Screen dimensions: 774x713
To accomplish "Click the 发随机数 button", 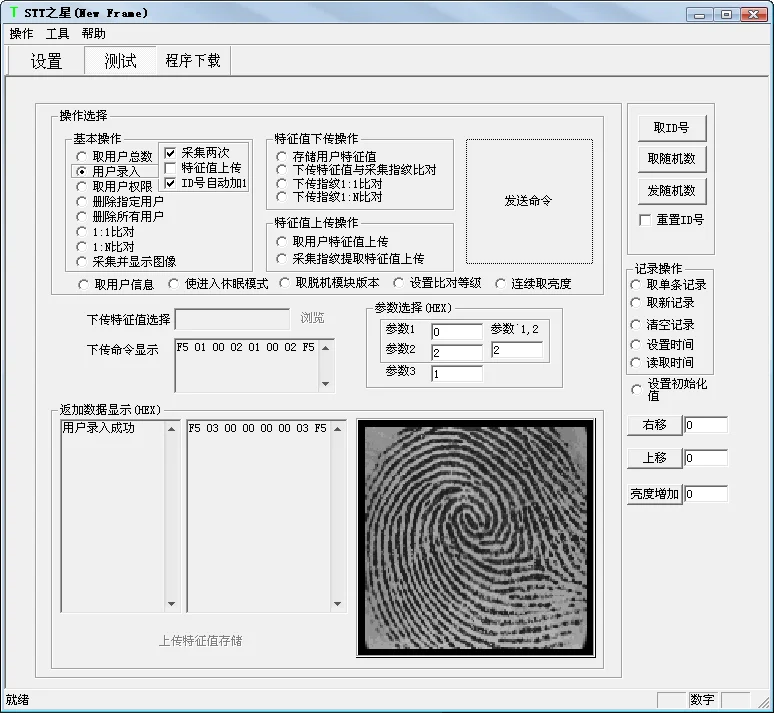I will [672, 191].
